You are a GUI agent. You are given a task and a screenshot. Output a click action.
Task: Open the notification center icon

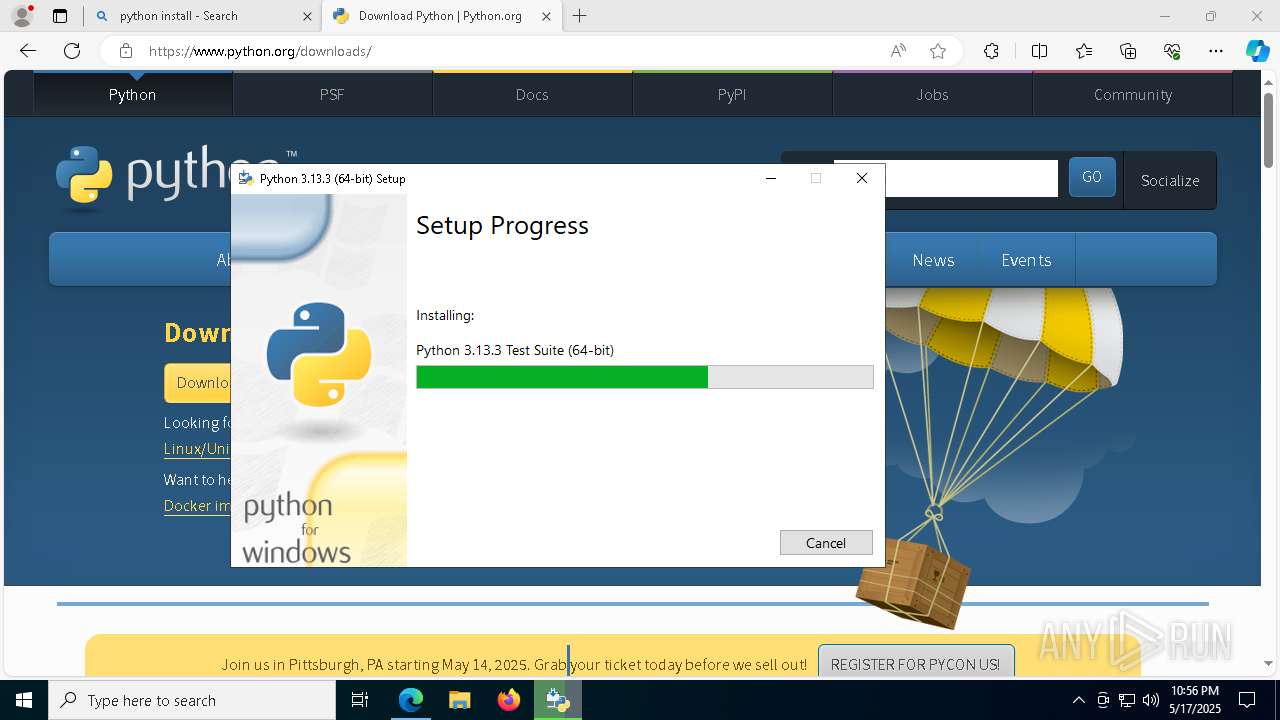1247,700
